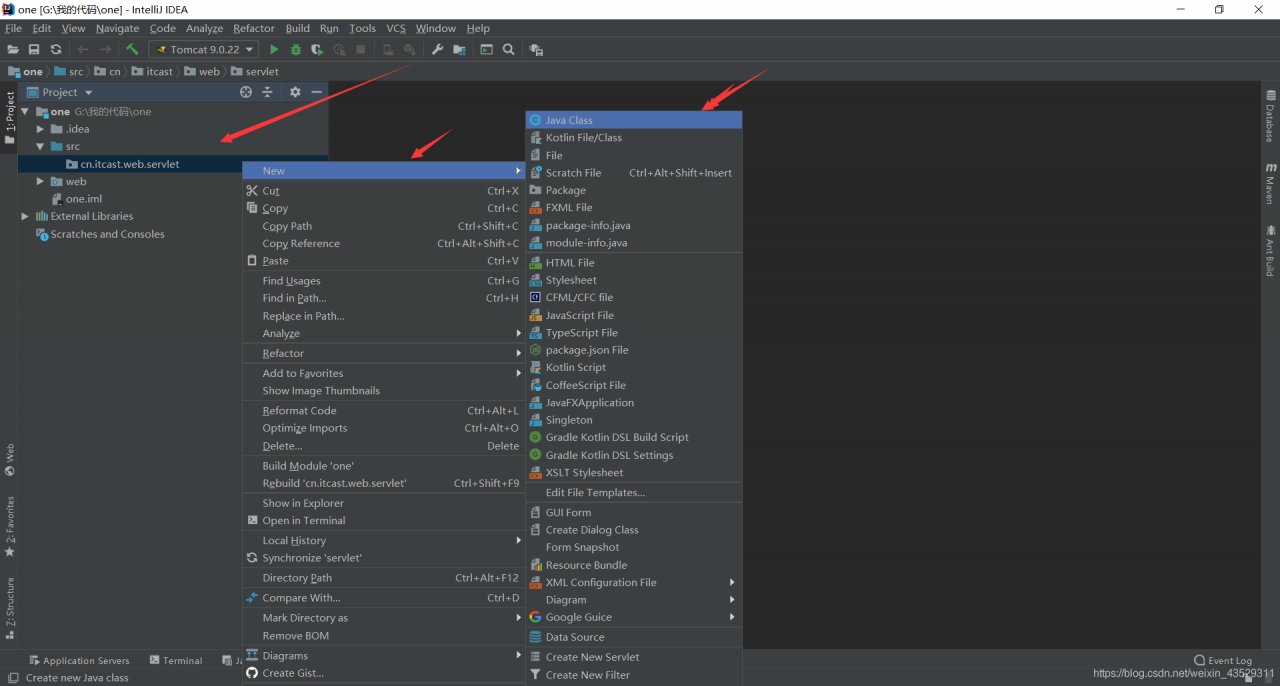Image resolution: width=1280 pixels, height=686 pixels.
Task: Click the Search Everywhere magnifier icon
Action: pyautogui.click(x=509, y=49)
